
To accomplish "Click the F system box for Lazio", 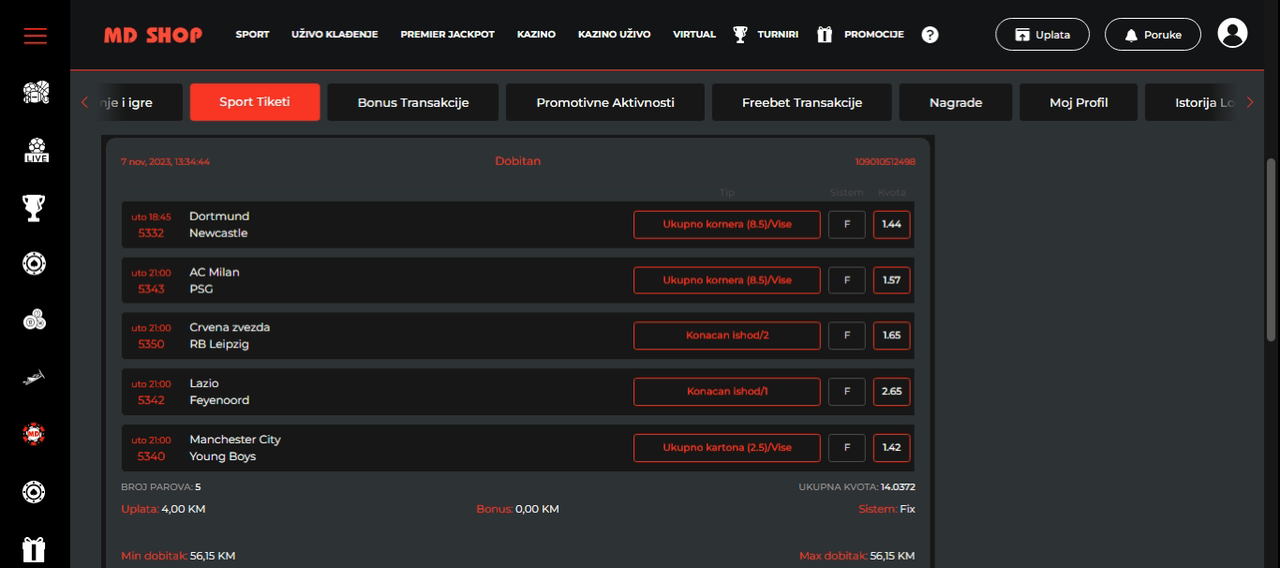I will 847,391.
